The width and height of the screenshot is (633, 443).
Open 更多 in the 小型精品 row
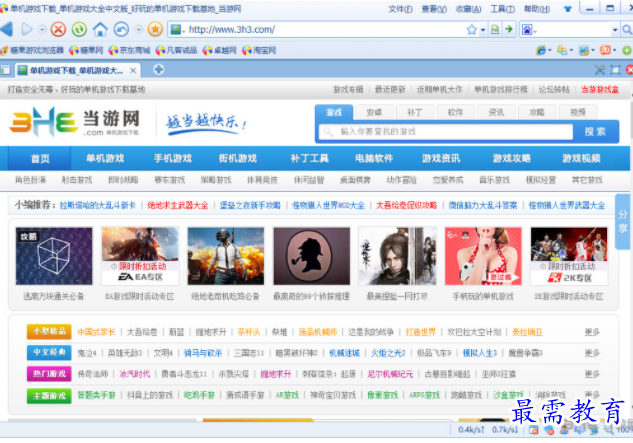(x=592, y=332)
